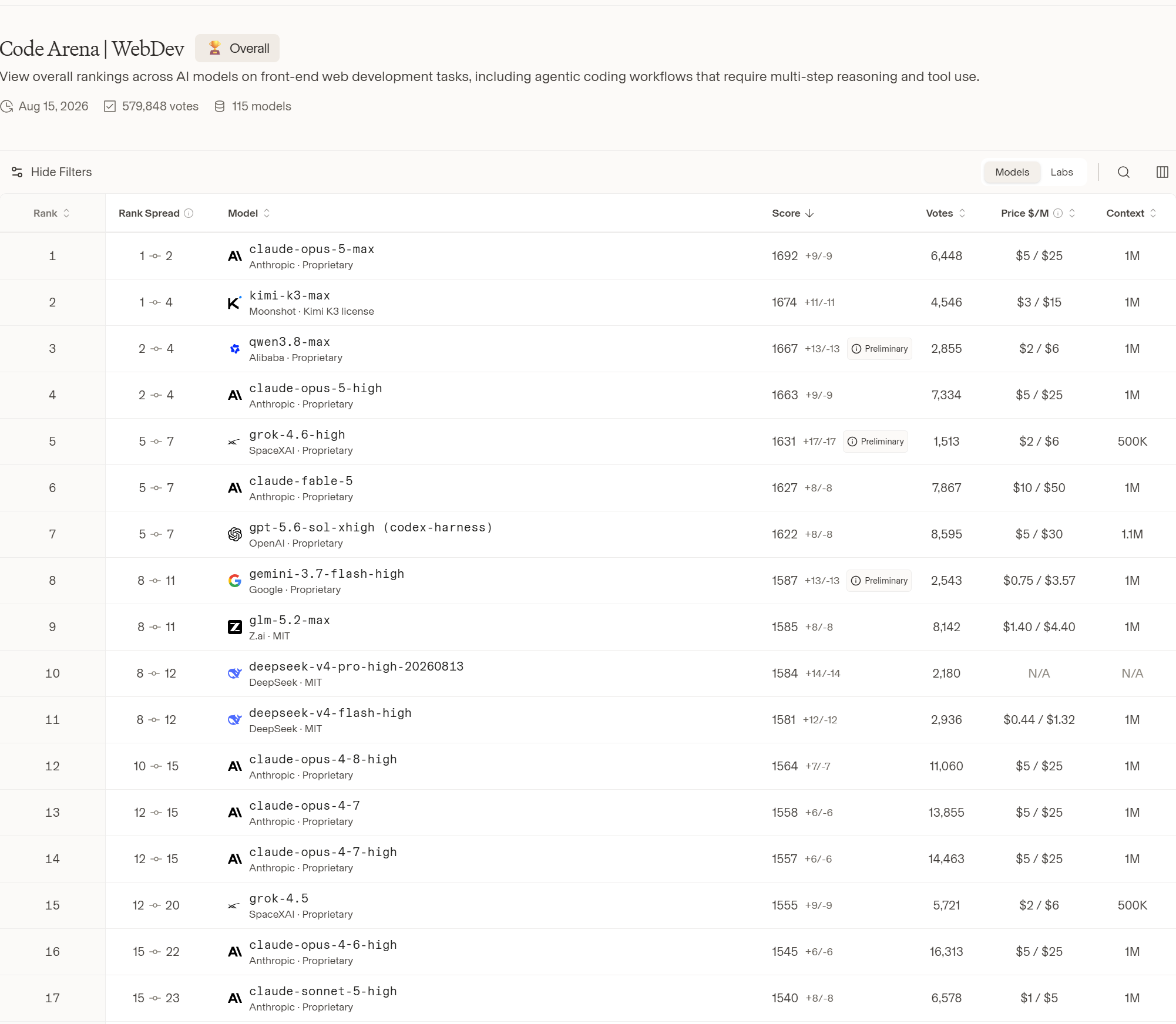Click the Anthropic logo beside claude-opus-4-8-high
The height and width of the screenshot is (1024, 1176).
(x=234, y=766)
